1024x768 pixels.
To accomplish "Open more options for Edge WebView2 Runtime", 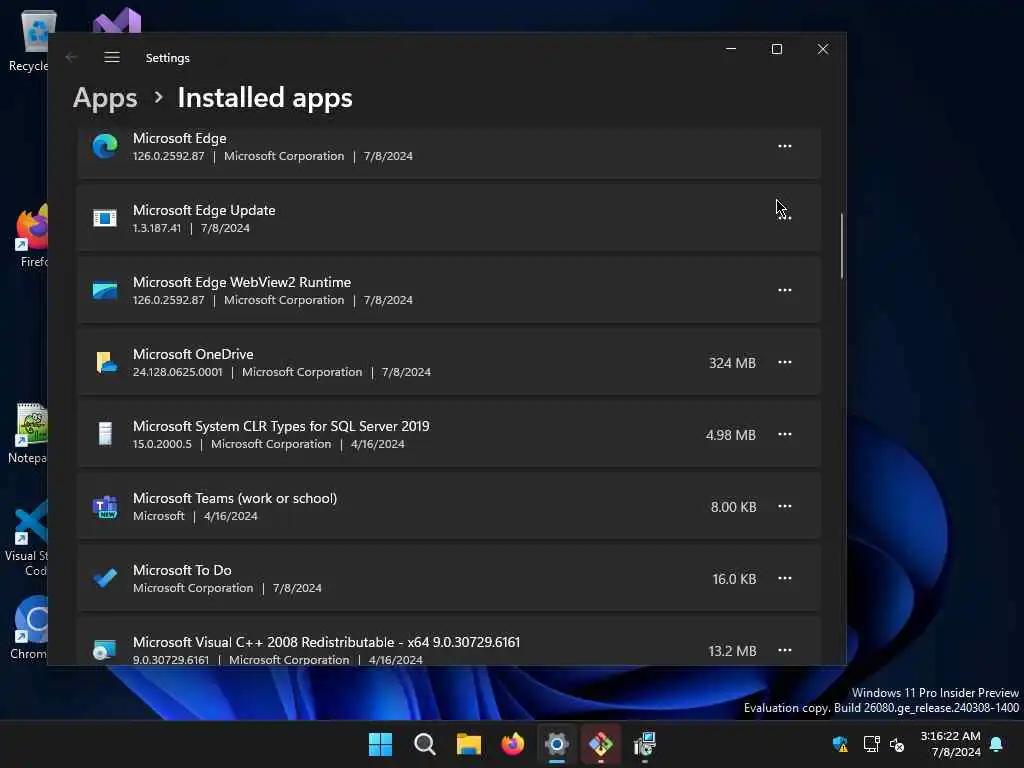I will pyautogui.click(x=785, y=290).
